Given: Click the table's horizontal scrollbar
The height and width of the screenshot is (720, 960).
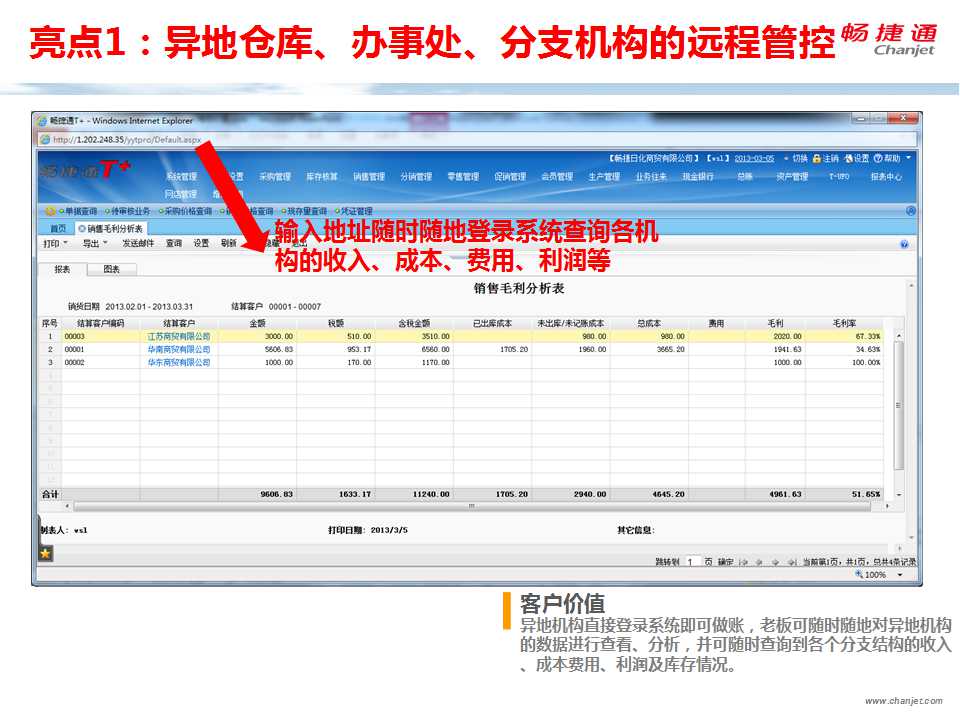Looking at the screenshot, I should [470, 507].
